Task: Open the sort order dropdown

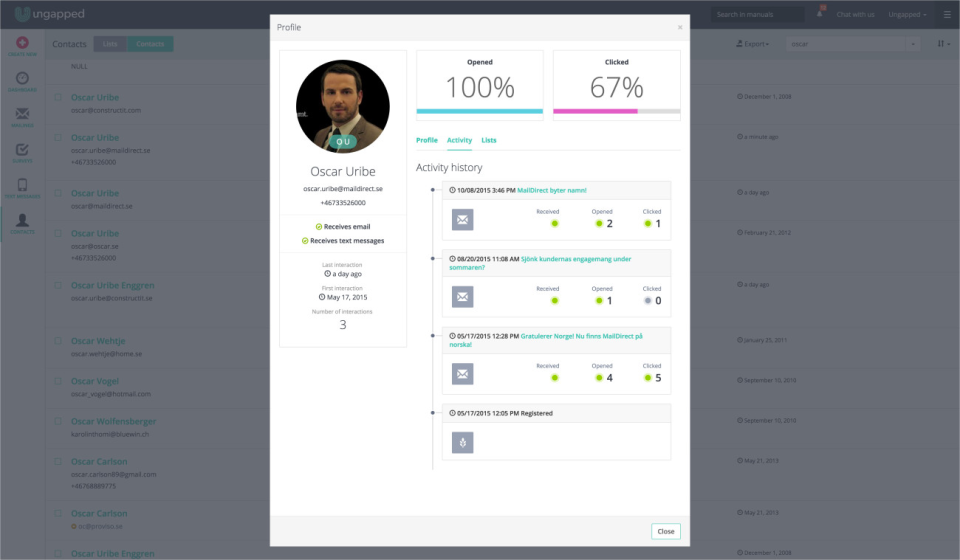Action: [943, 44]
